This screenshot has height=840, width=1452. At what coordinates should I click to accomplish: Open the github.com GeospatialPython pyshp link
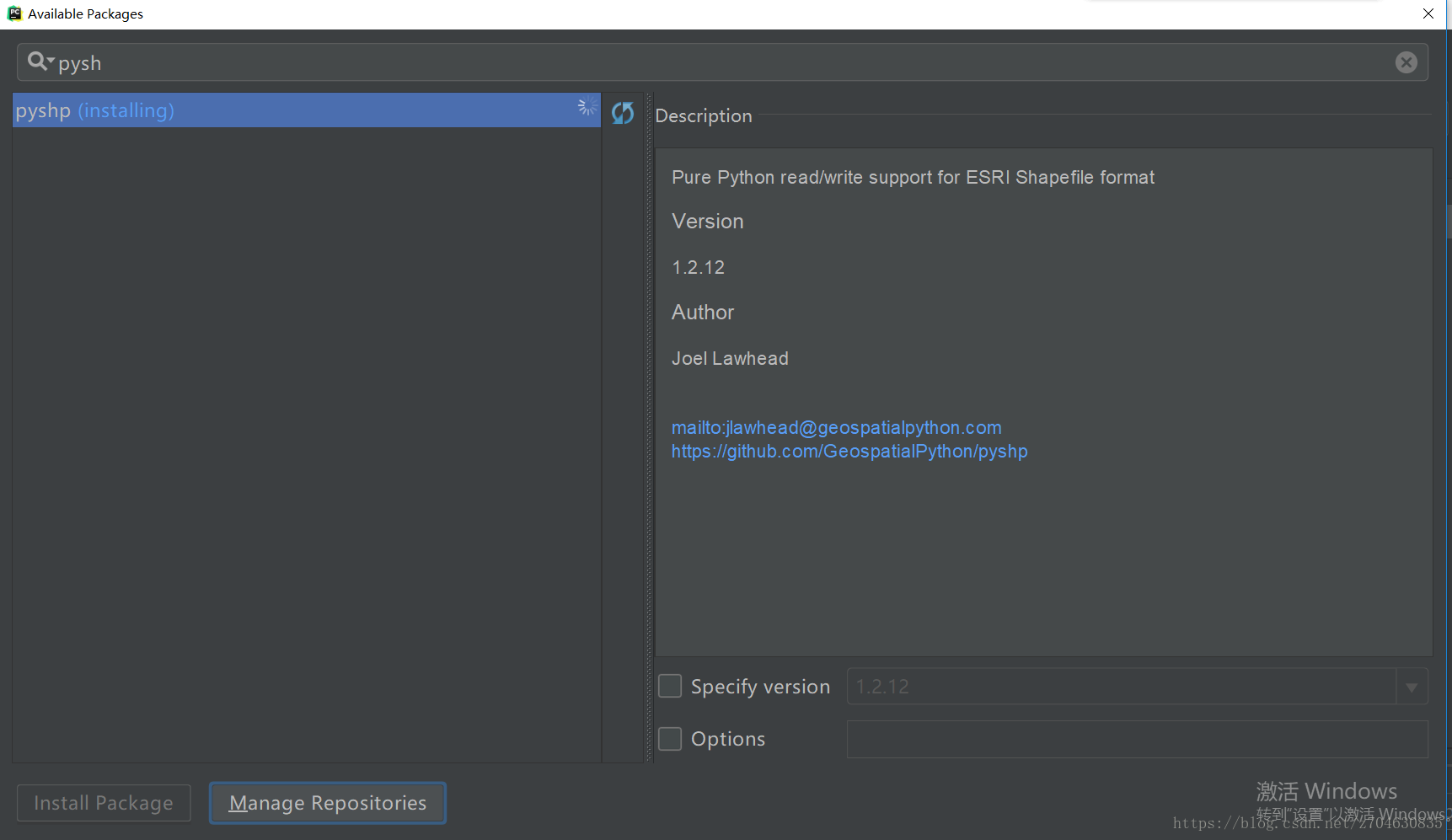click(849, 451)
